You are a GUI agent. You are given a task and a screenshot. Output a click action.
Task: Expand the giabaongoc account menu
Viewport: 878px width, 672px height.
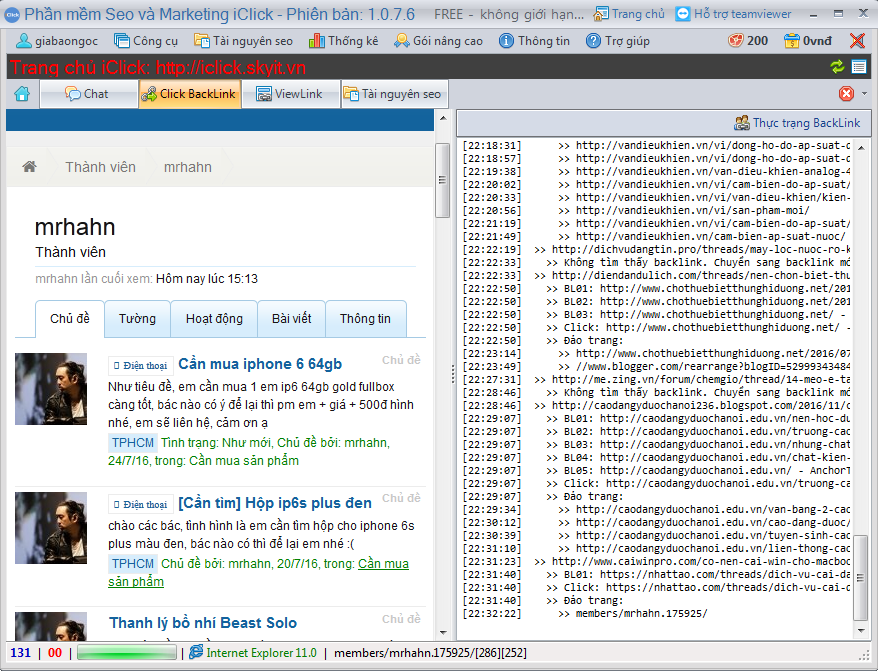point(58,41)
